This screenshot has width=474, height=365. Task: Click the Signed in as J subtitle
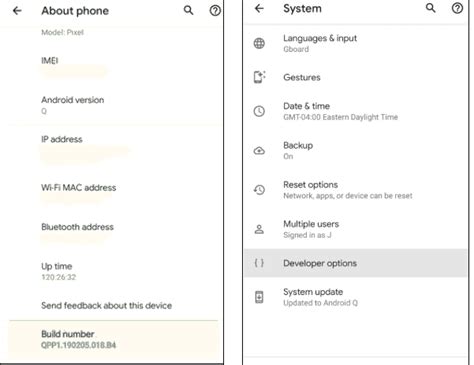click(307, 235)
